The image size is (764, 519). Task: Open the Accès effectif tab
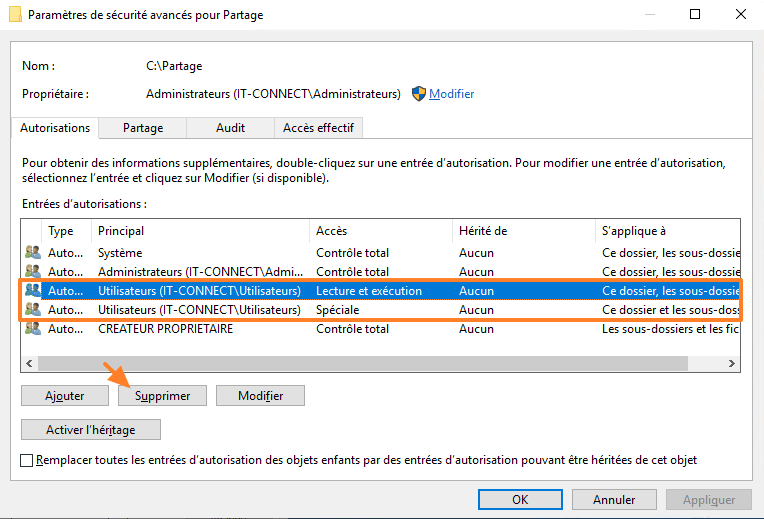tap(318, 128)
